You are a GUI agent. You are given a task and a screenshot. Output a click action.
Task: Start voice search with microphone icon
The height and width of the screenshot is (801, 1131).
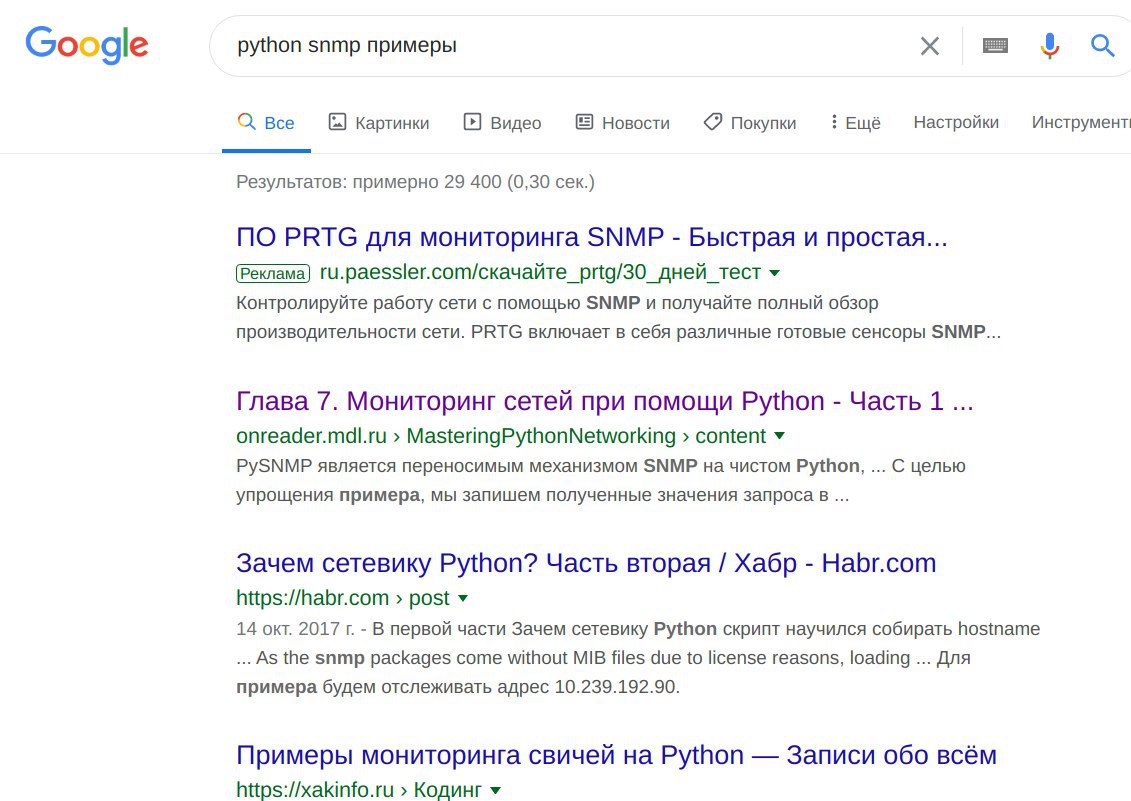[x=1049, y=46]
